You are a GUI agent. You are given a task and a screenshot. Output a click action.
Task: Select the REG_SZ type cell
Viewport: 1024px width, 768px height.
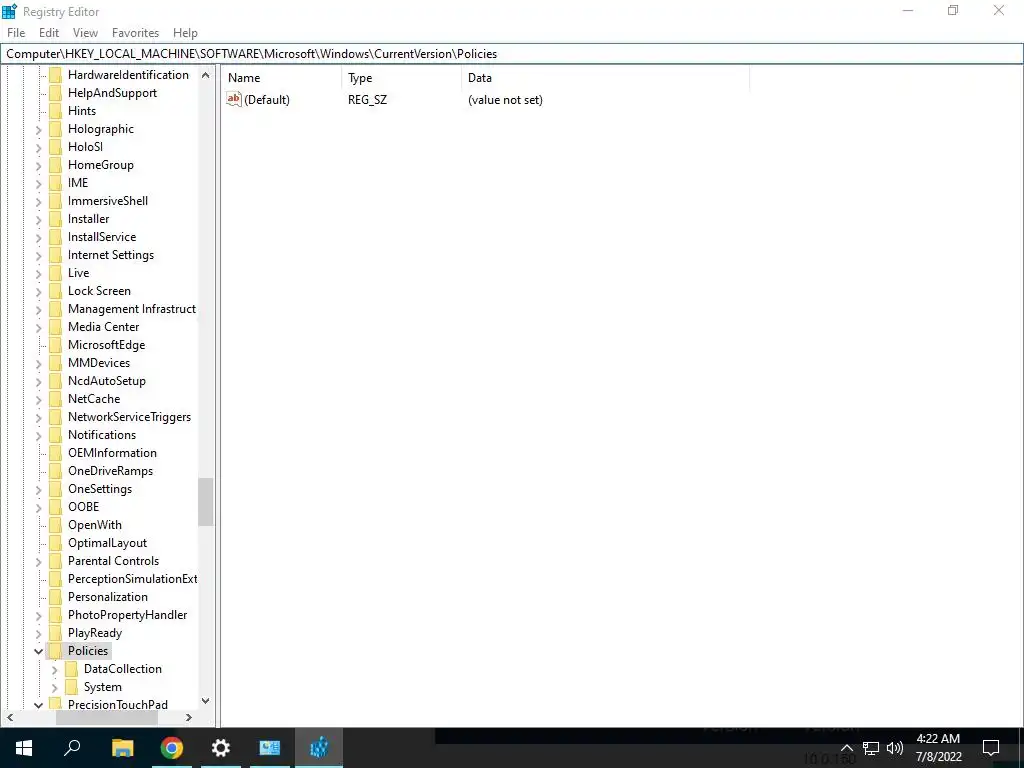click(x=368, y=100)
